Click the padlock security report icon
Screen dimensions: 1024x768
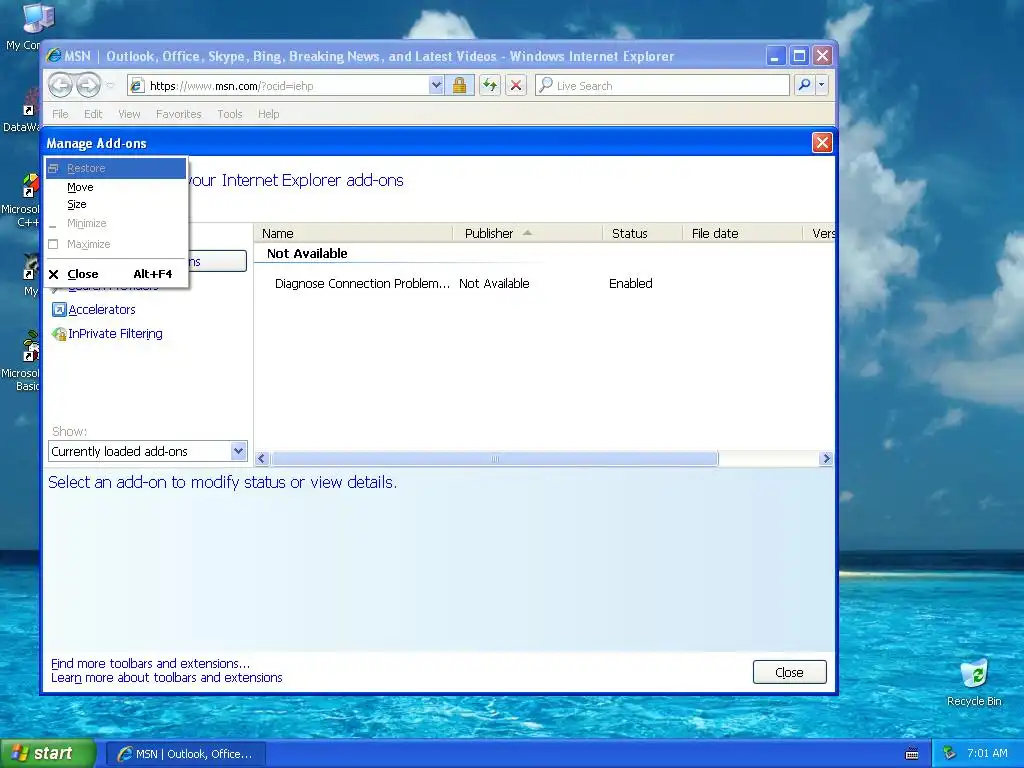pos(459,85)
